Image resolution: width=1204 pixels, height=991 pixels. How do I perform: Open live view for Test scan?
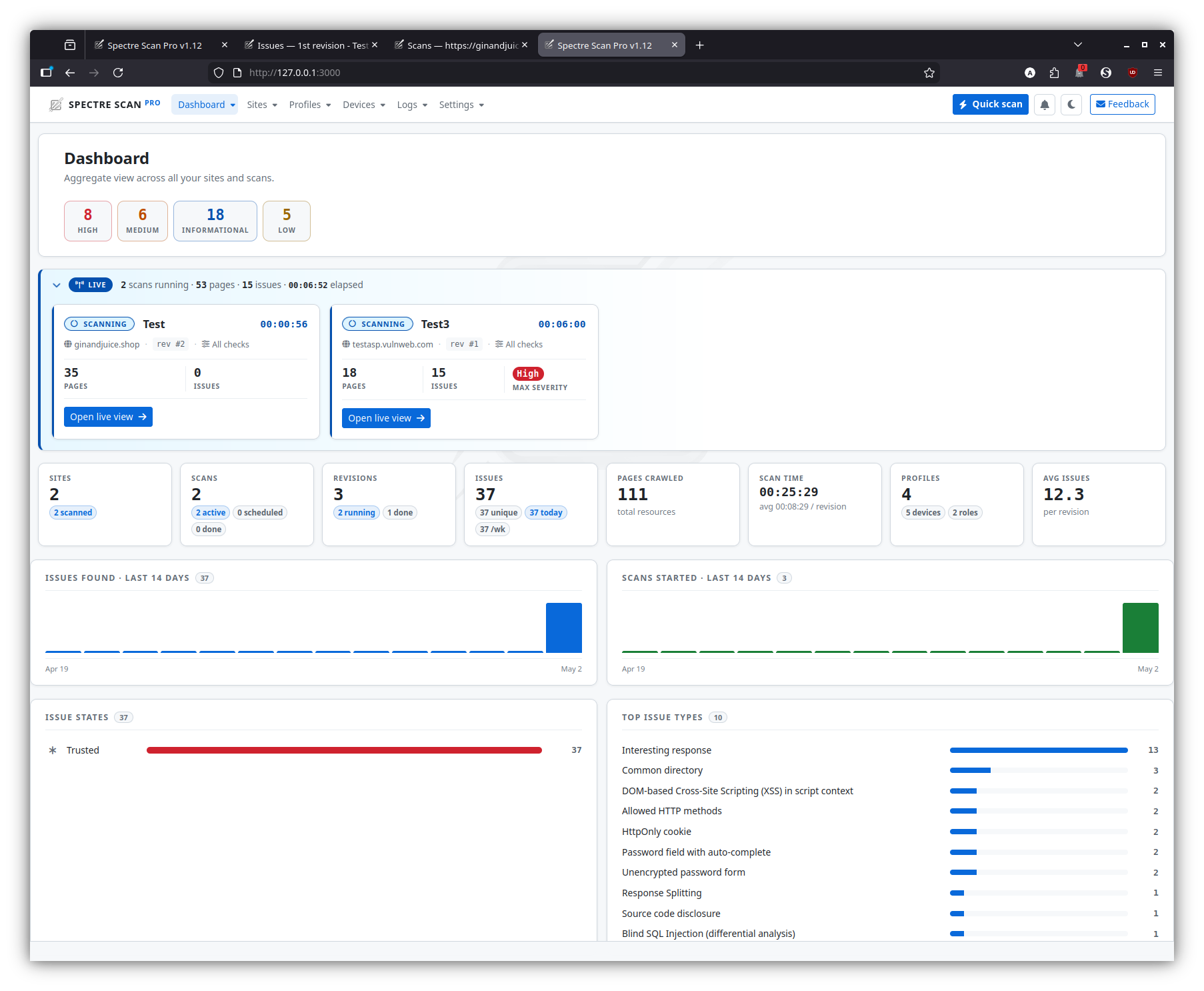tap(108, 417)
